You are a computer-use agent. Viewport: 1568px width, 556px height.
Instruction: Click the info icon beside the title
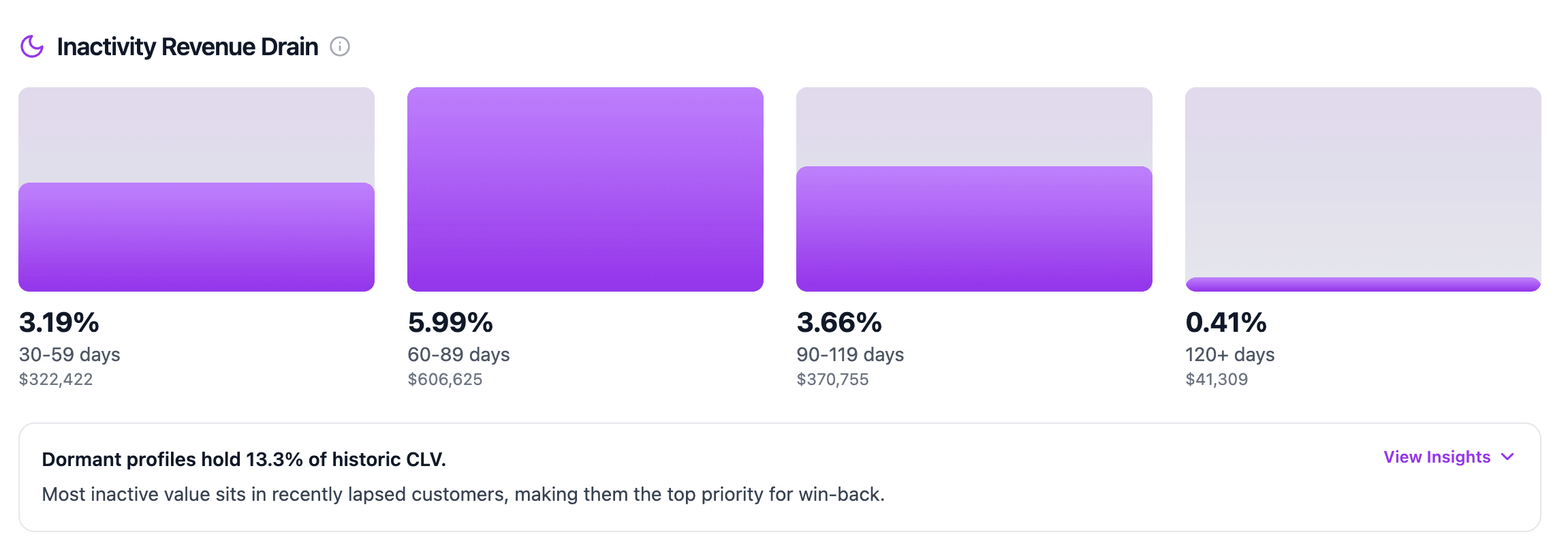click(340, 46)
